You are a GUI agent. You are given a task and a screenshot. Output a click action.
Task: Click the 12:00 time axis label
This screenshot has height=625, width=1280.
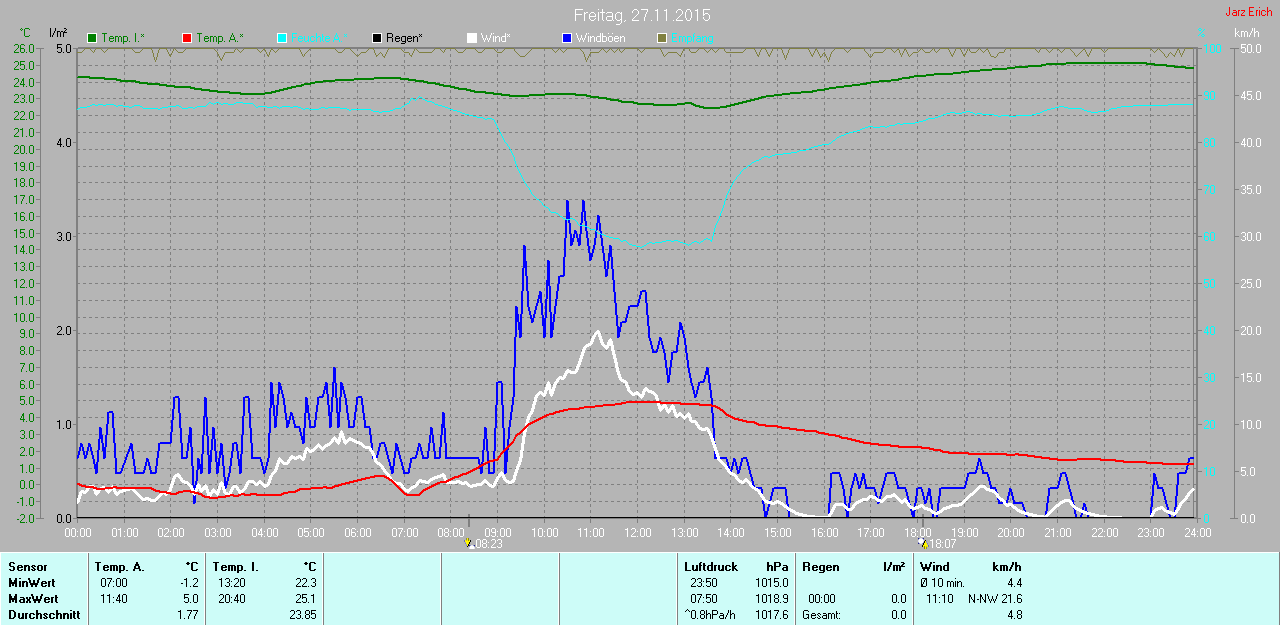coord(637,533)
